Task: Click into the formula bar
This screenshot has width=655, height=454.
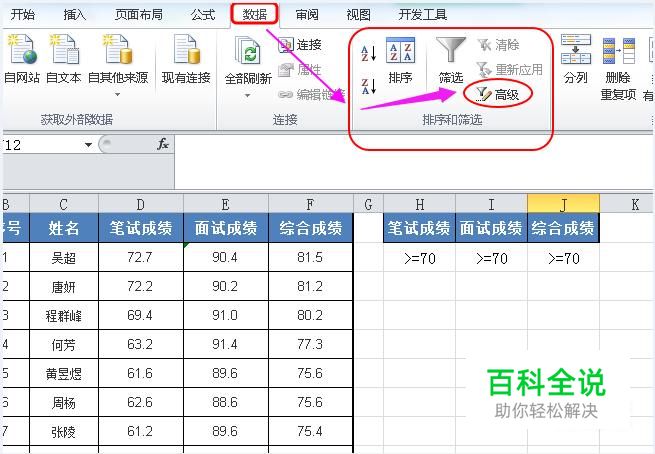Action: pos(414,162)
